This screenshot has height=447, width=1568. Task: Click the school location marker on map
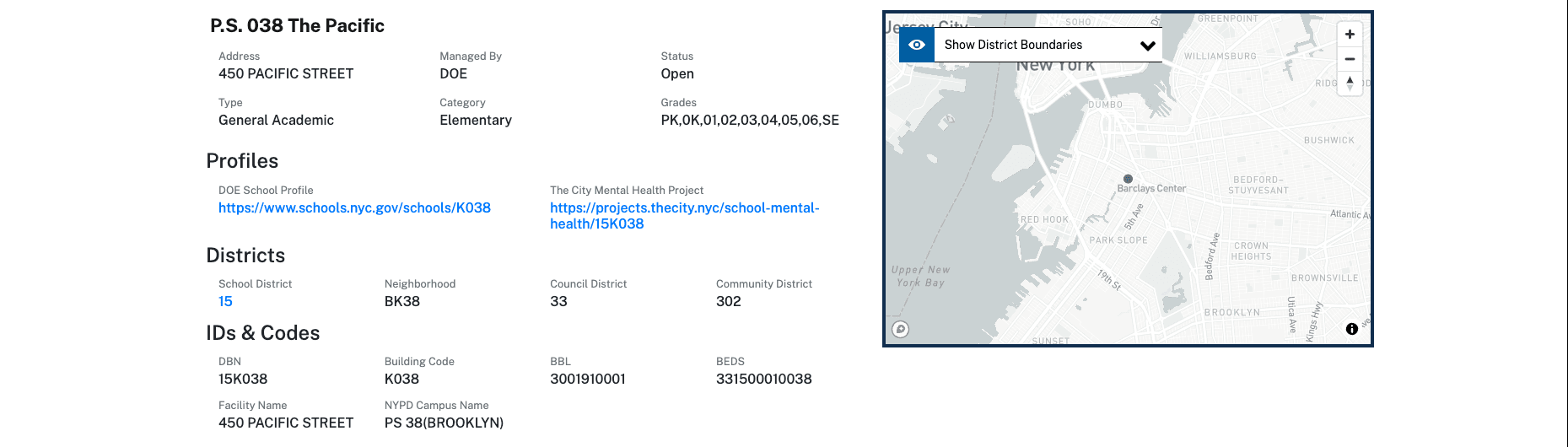[1128, 179]
